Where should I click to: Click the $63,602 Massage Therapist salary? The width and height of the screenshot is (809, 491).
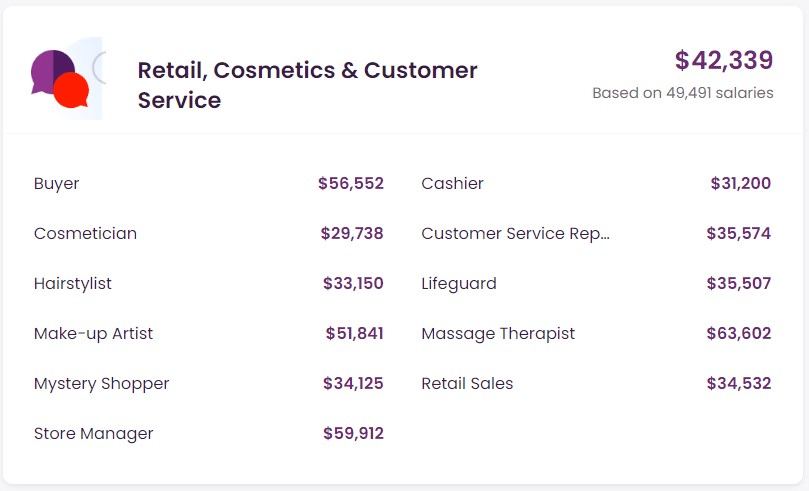[738, 333]
